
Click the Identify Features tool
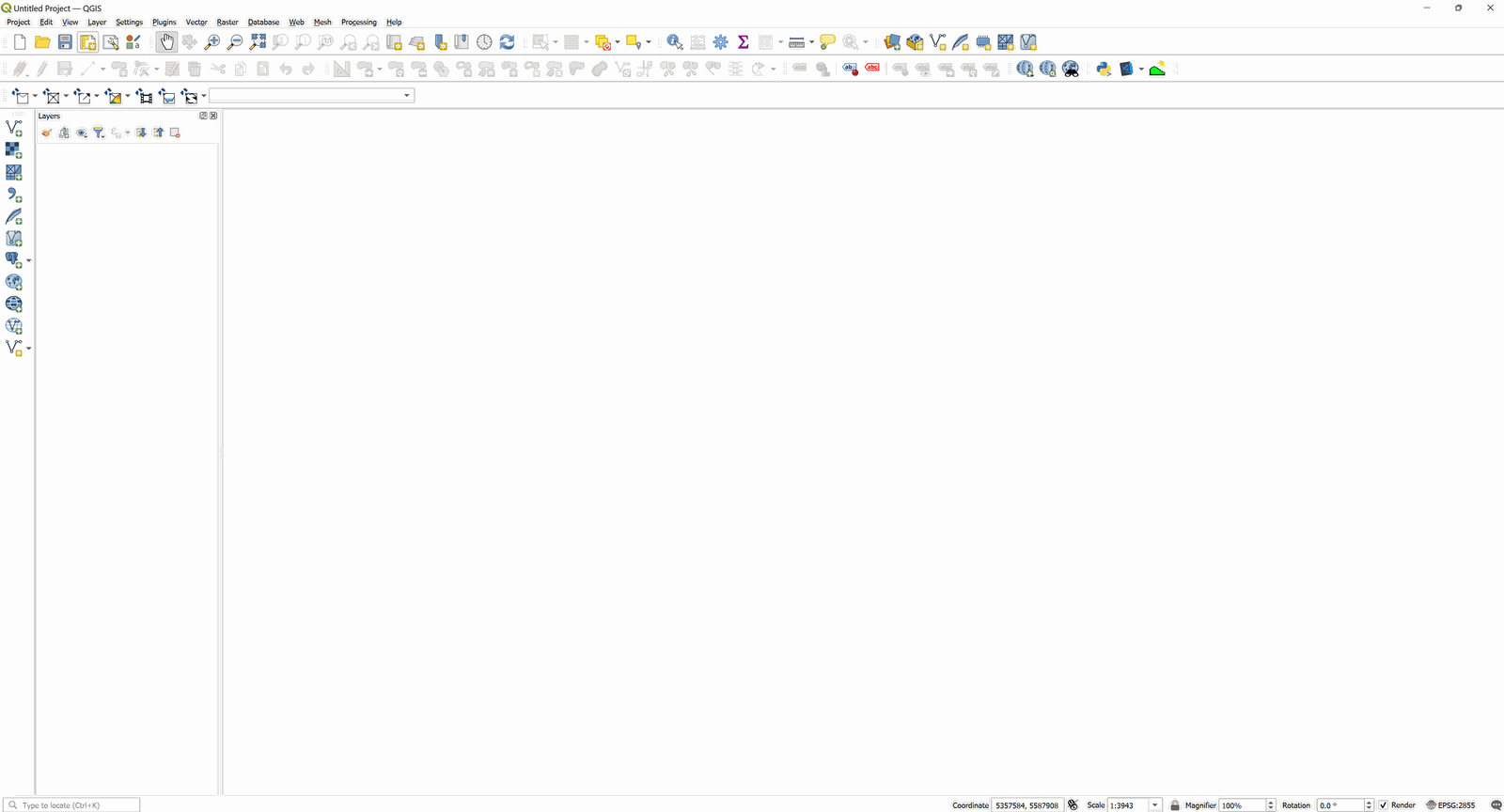click(674, 42)
